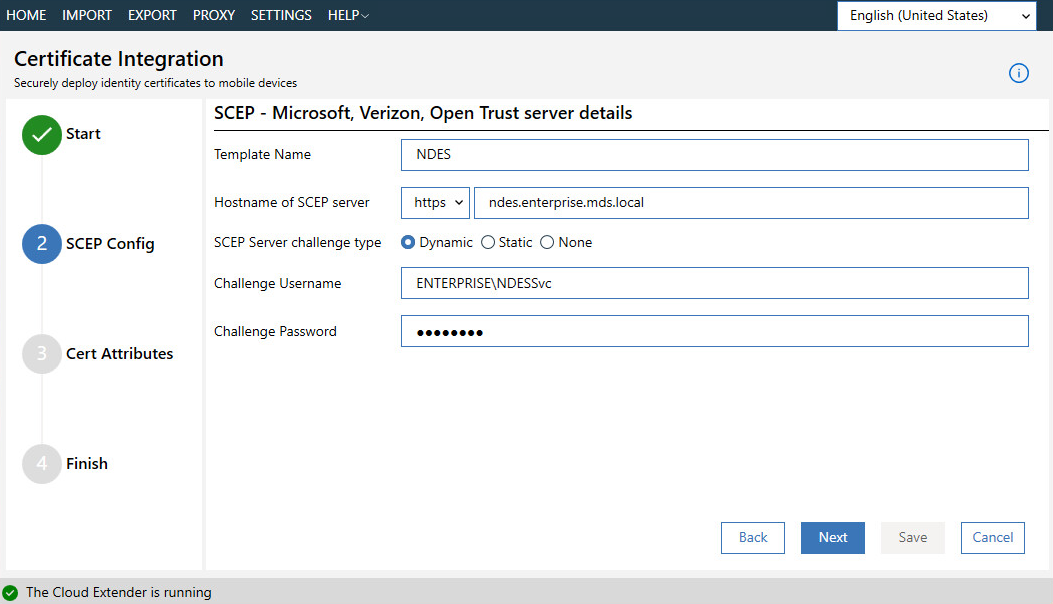Select the Finish step circle
The width and height of the screenshot is (1053, 604).
pyautogui.click(x=41, y=463)
